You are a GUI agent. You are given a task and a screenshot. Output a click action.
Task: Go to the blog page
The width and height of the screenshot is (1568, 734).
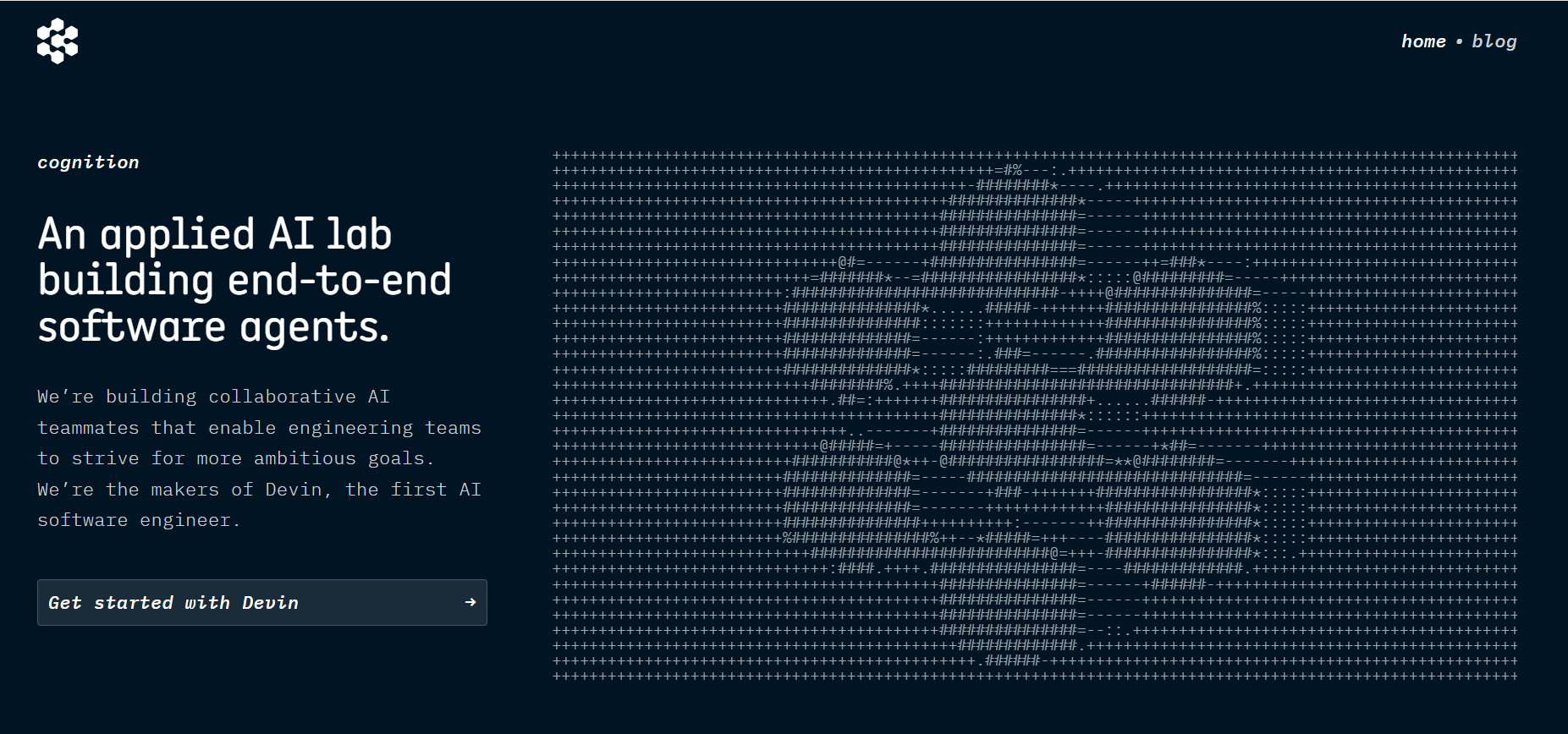(x=1494, y=41)
